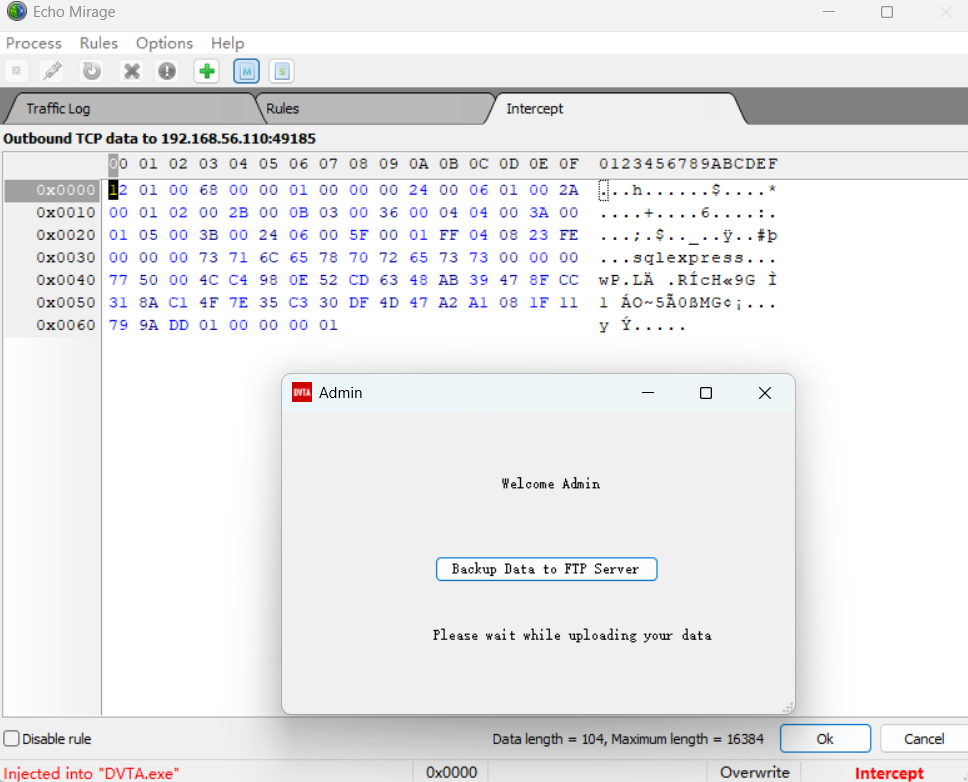Screen dimensions: 968x782
Task: Click the red DVTA icon in Admin window
Action: pos(302,393)
